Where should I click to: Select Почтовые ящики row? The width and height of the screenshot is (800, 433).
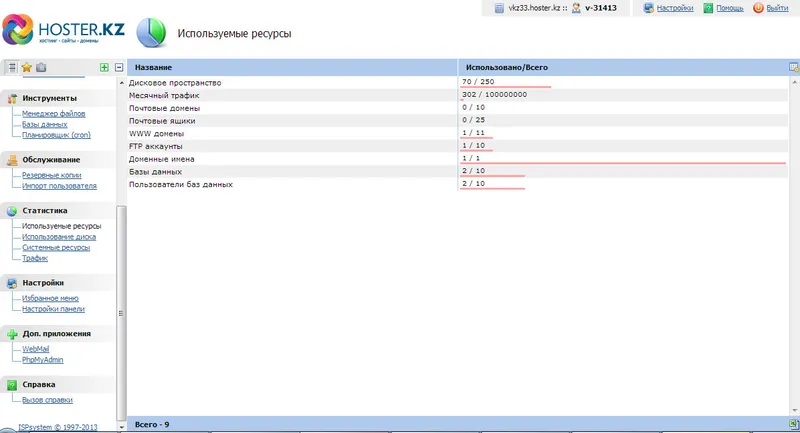458,121
